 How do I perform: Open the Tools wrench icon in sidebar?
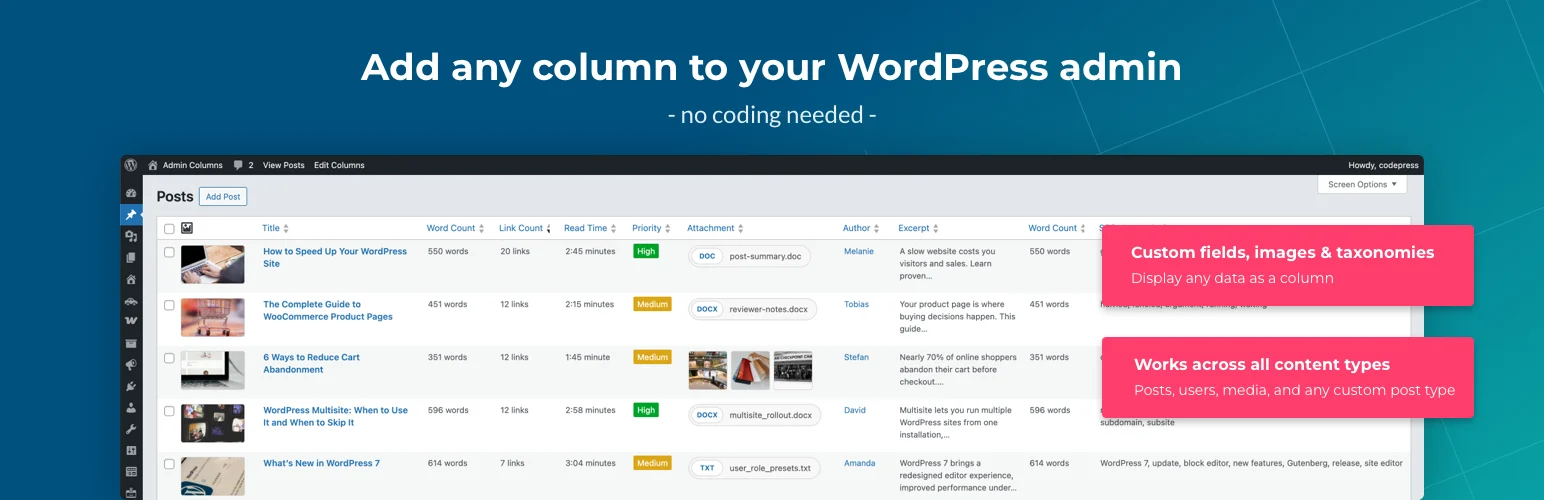131,429
